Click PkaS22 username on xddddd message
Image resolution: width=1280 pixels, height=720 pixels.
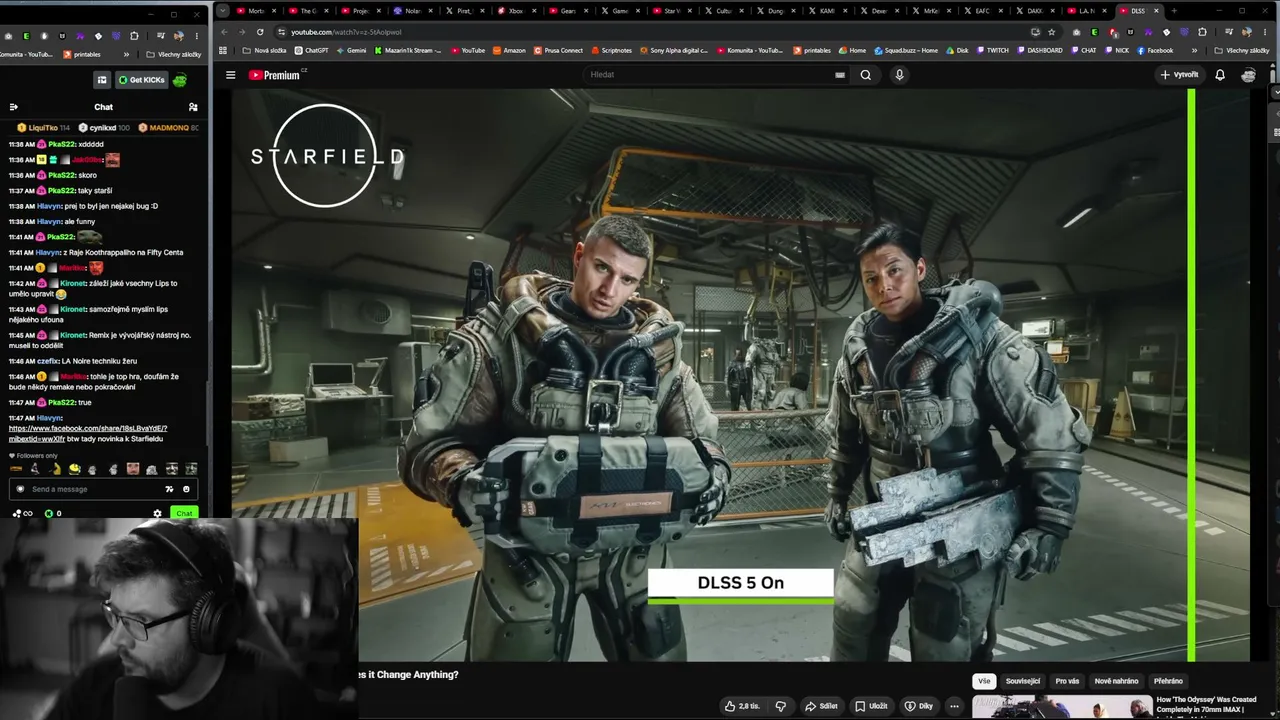pos(62,144)
